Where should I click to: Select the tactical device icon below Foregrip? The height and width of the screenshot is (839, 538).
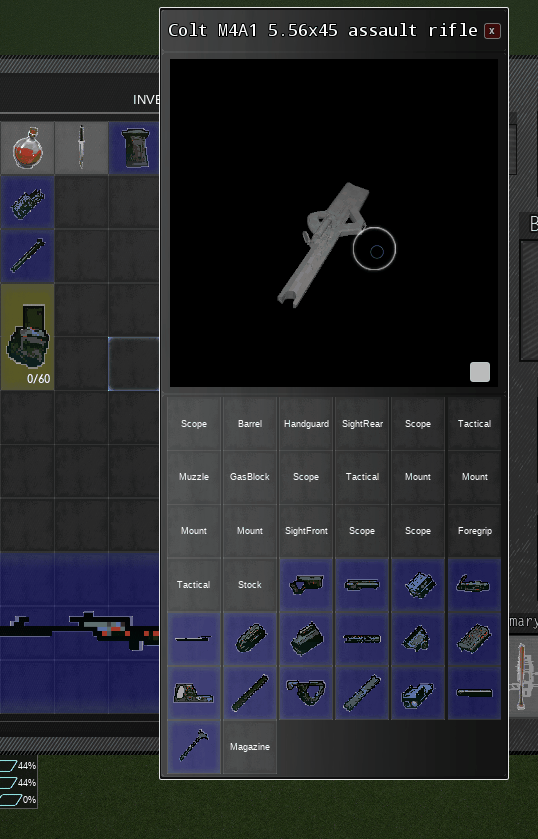click(x=474, y=585)
